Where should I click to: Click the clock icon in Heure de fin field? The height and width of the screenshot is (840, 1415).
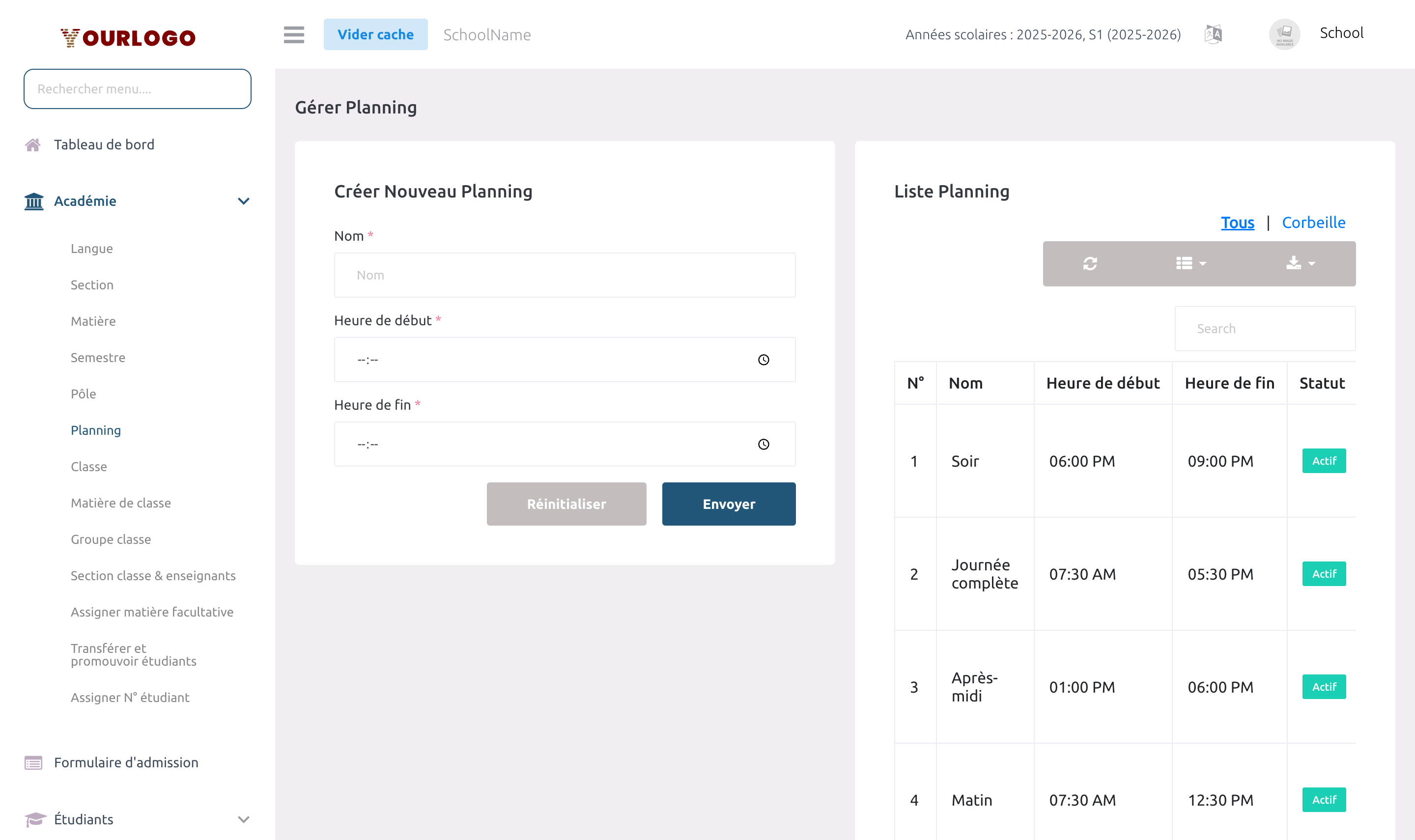(764, 444)
